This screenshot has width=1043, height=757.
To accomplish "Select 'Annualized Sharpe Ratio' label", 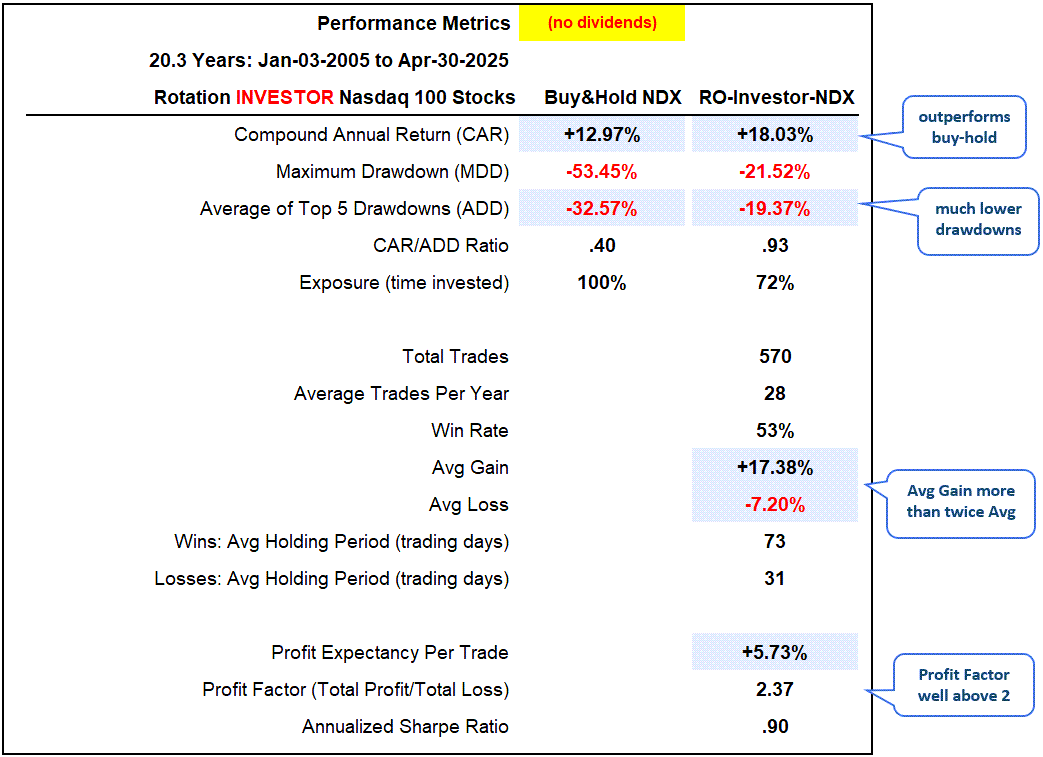I will 405,727.
